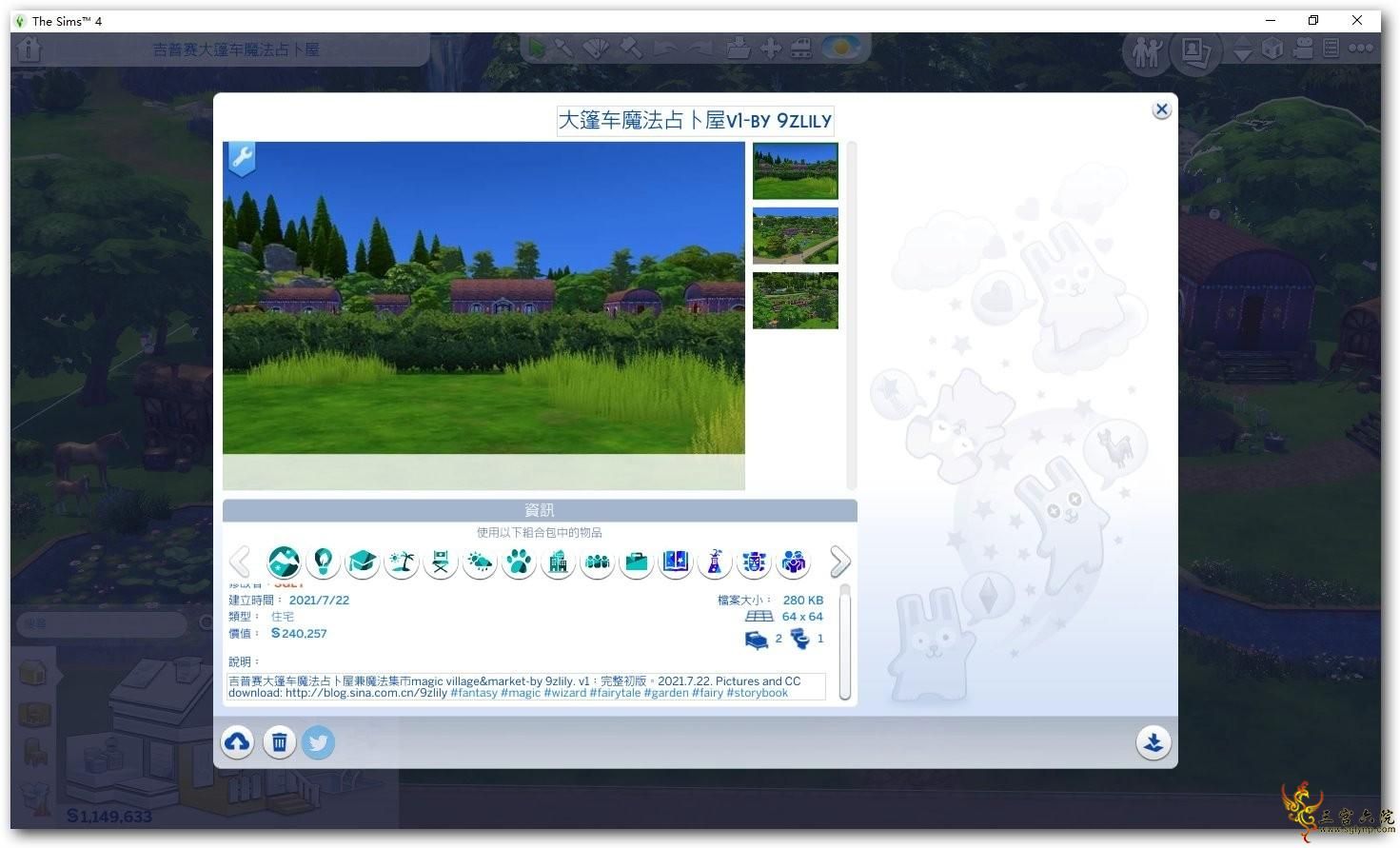Click the lot type 住宅 value
Image resolution: width=1400 pixels, height=848 pixels.
pyautogui.click(x=283, y=617)
